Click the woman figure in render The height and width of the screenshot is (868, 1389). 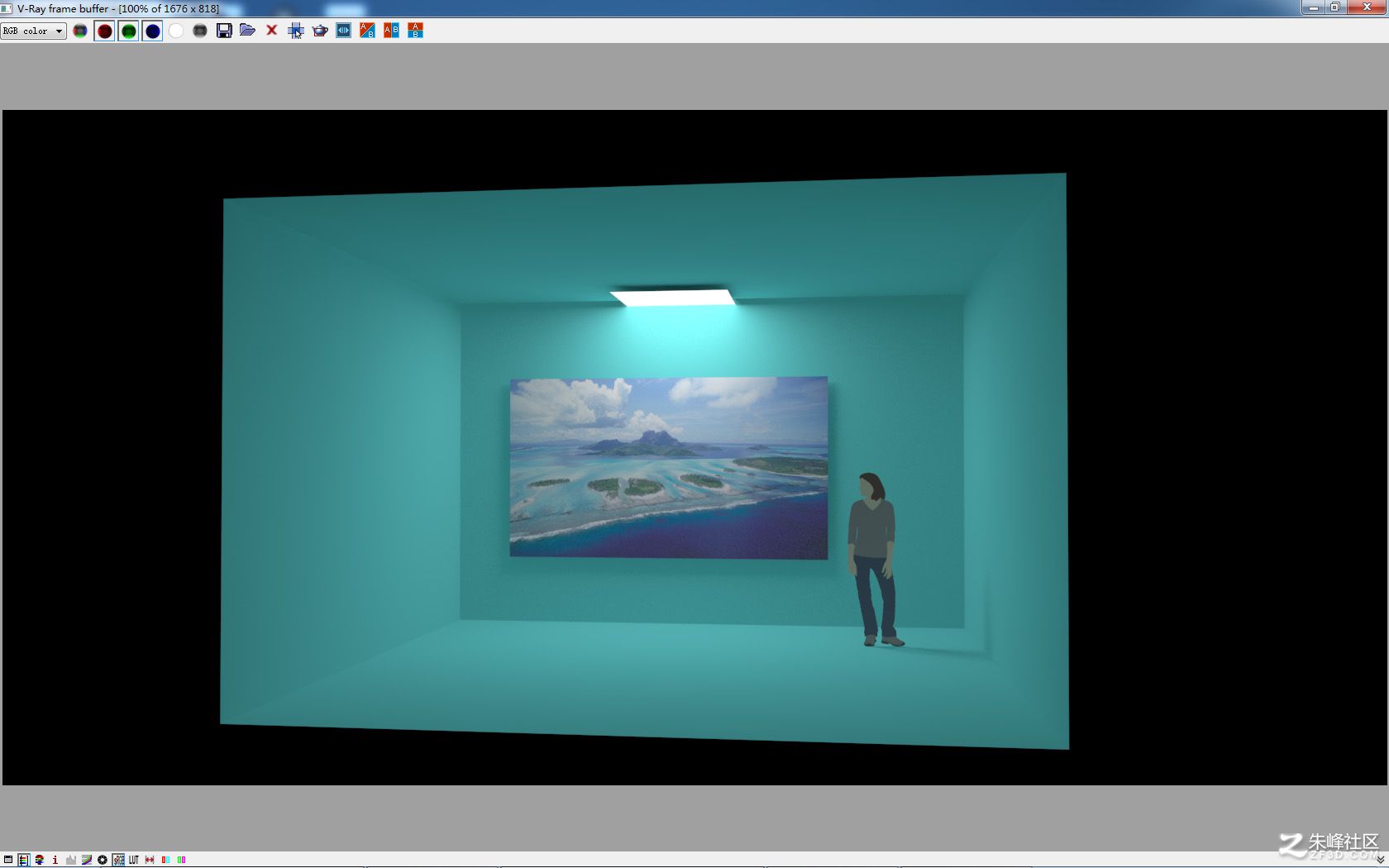click(873, 559)
